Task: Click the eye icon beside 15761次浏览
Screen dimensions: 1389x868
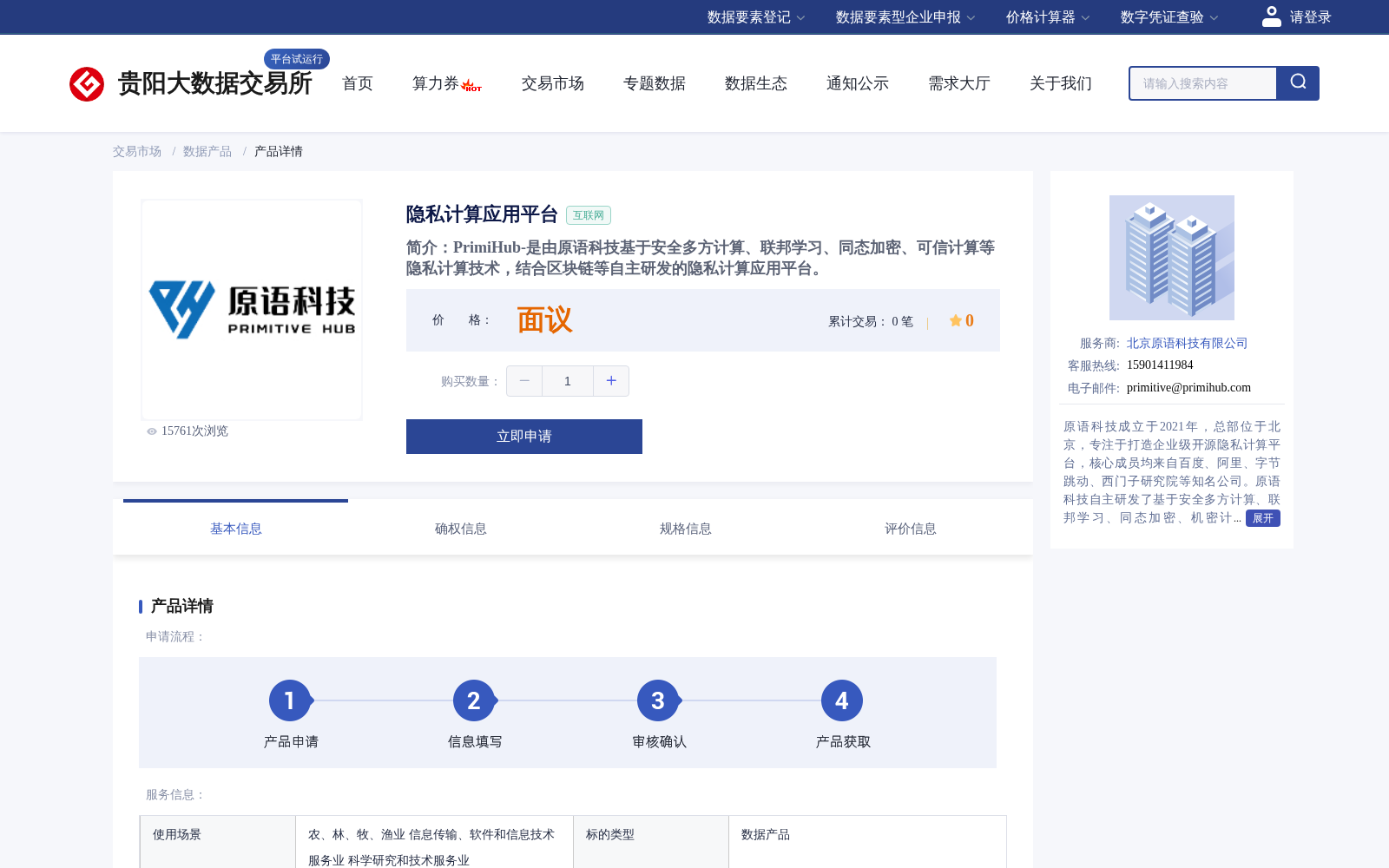Action: click(x=152, y=431)
